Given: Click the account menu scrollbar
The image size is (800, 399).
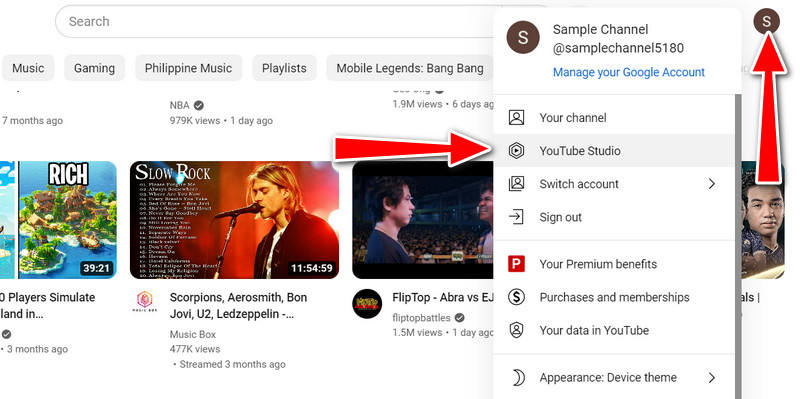Looking at the screenshot, I should (x=738, y=246).
